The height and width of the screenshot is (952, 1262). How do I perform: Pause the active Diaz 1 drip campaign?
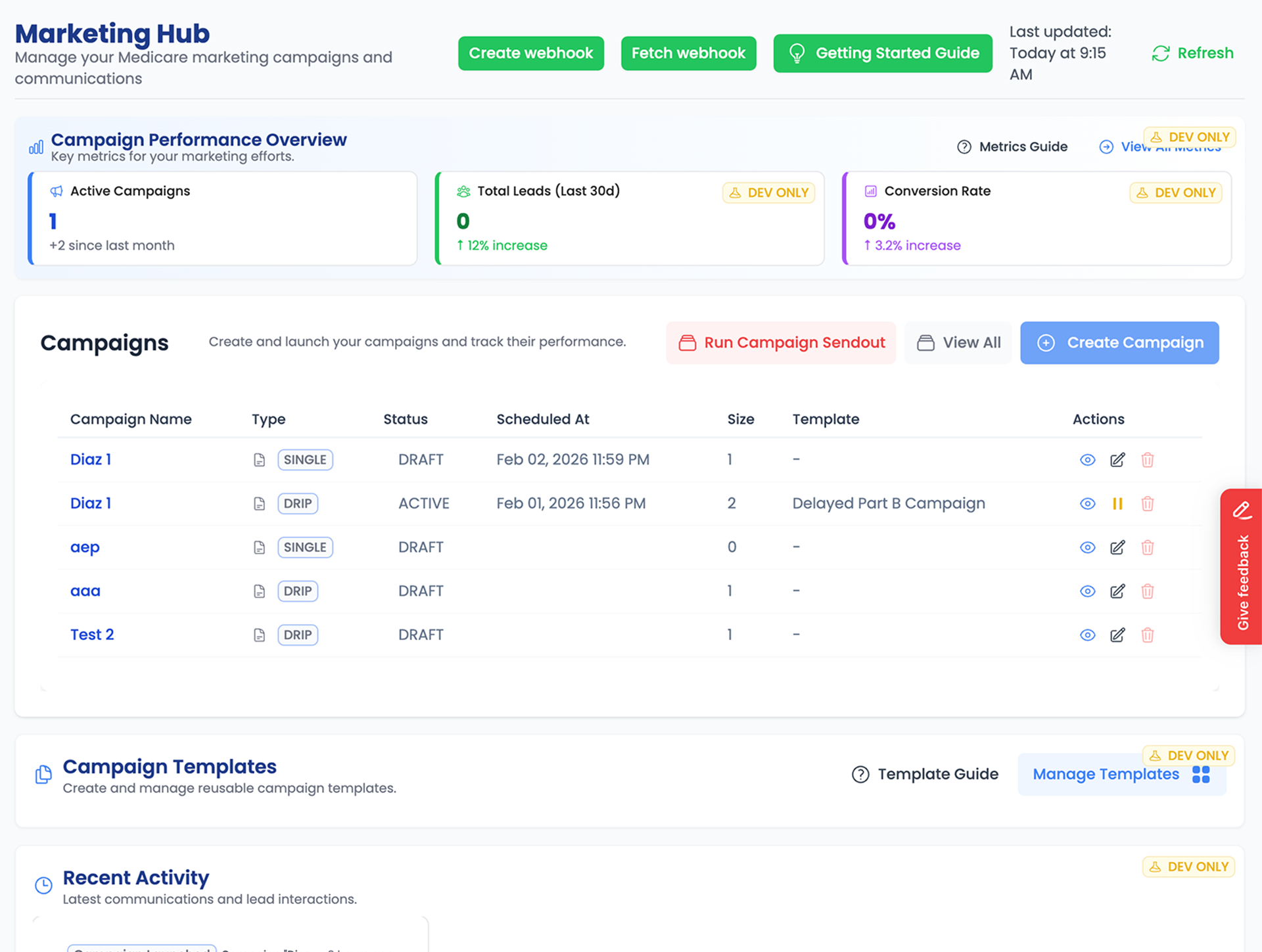pos(1117,504)
